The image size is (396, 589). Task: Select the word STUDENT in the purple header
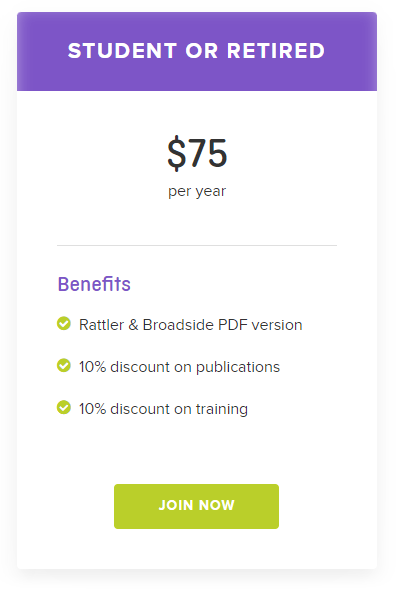tap(122, 51)
